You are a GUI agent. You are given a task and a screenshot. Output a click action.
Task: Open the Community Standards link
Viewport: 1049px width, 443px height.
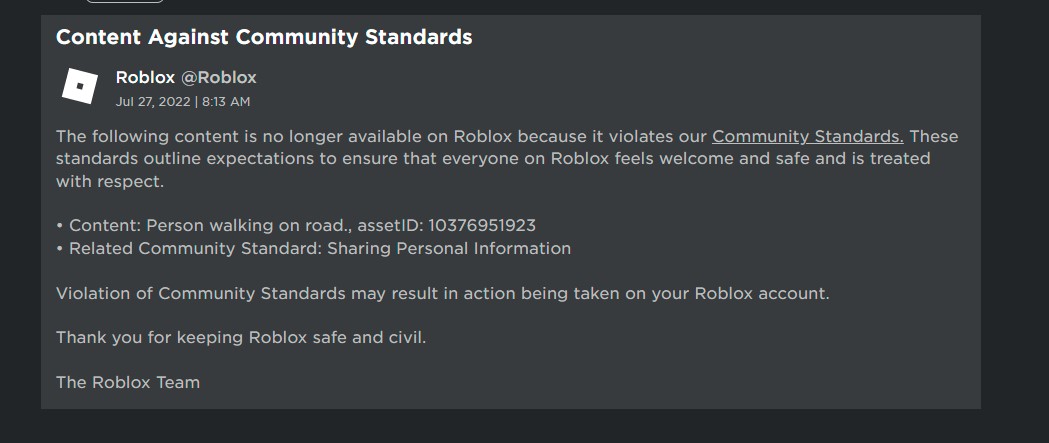807,136
